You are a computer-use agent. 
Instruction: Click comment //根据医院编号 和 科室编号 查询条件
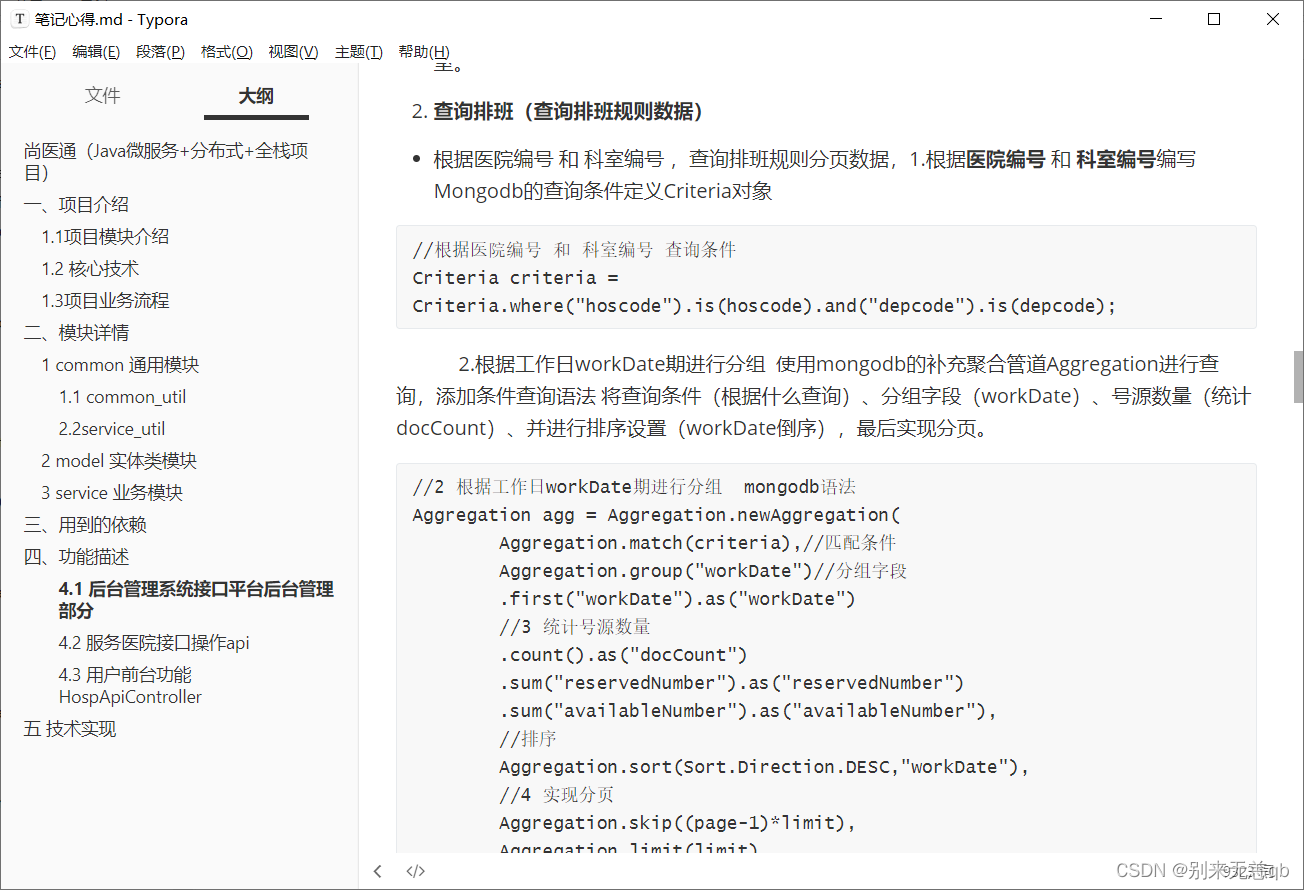point(574,250)
